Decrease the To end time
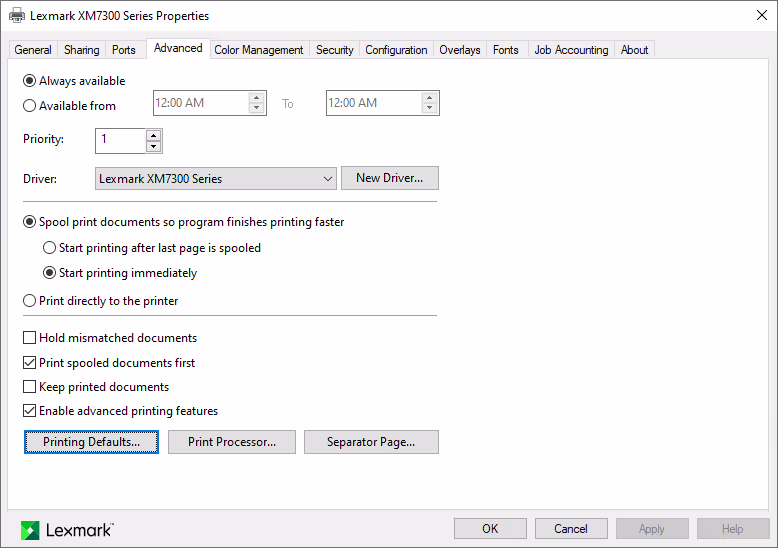778x549 pixels. [430, 108]
